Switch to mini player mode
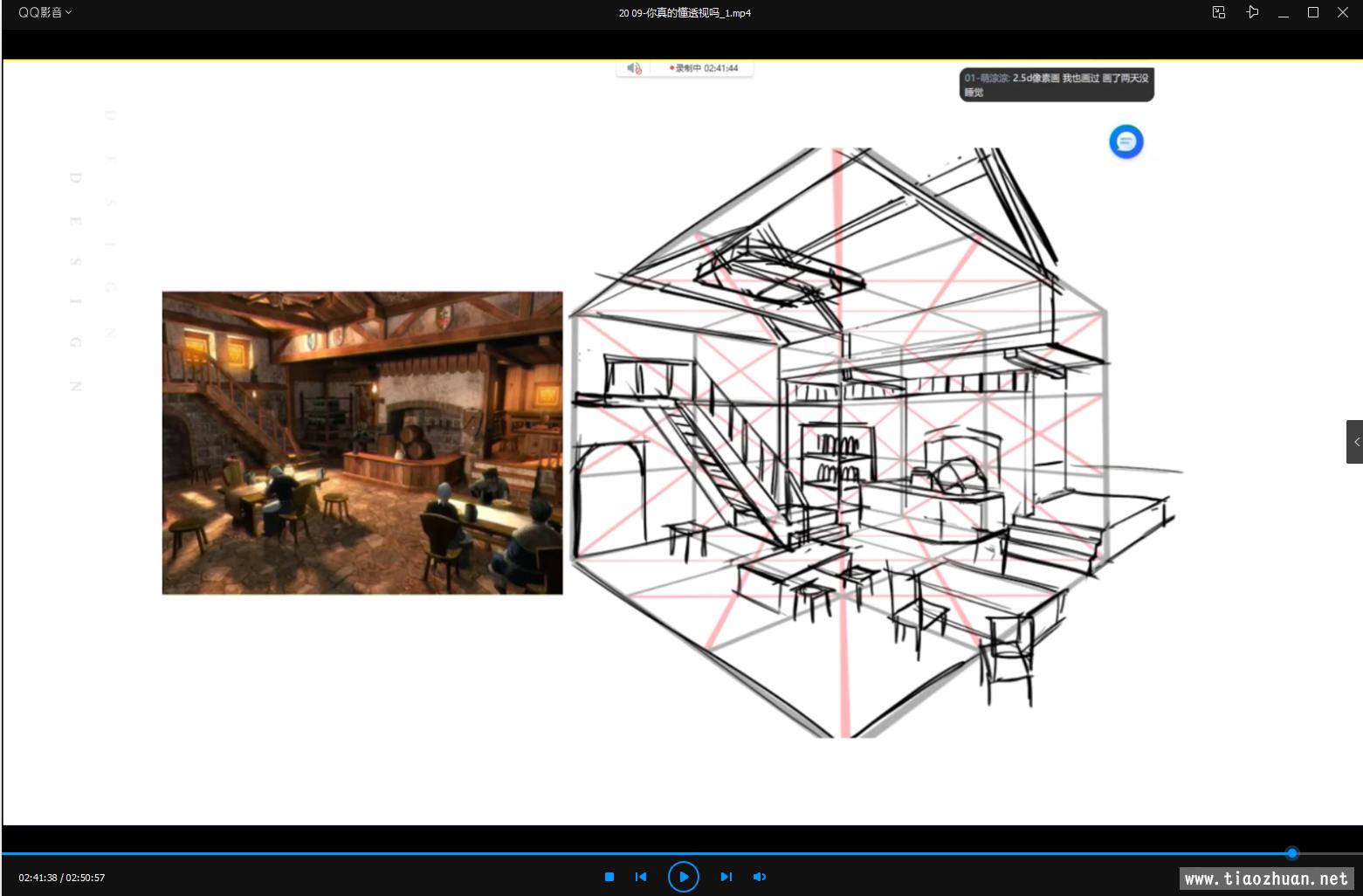 pos(1219,12)
